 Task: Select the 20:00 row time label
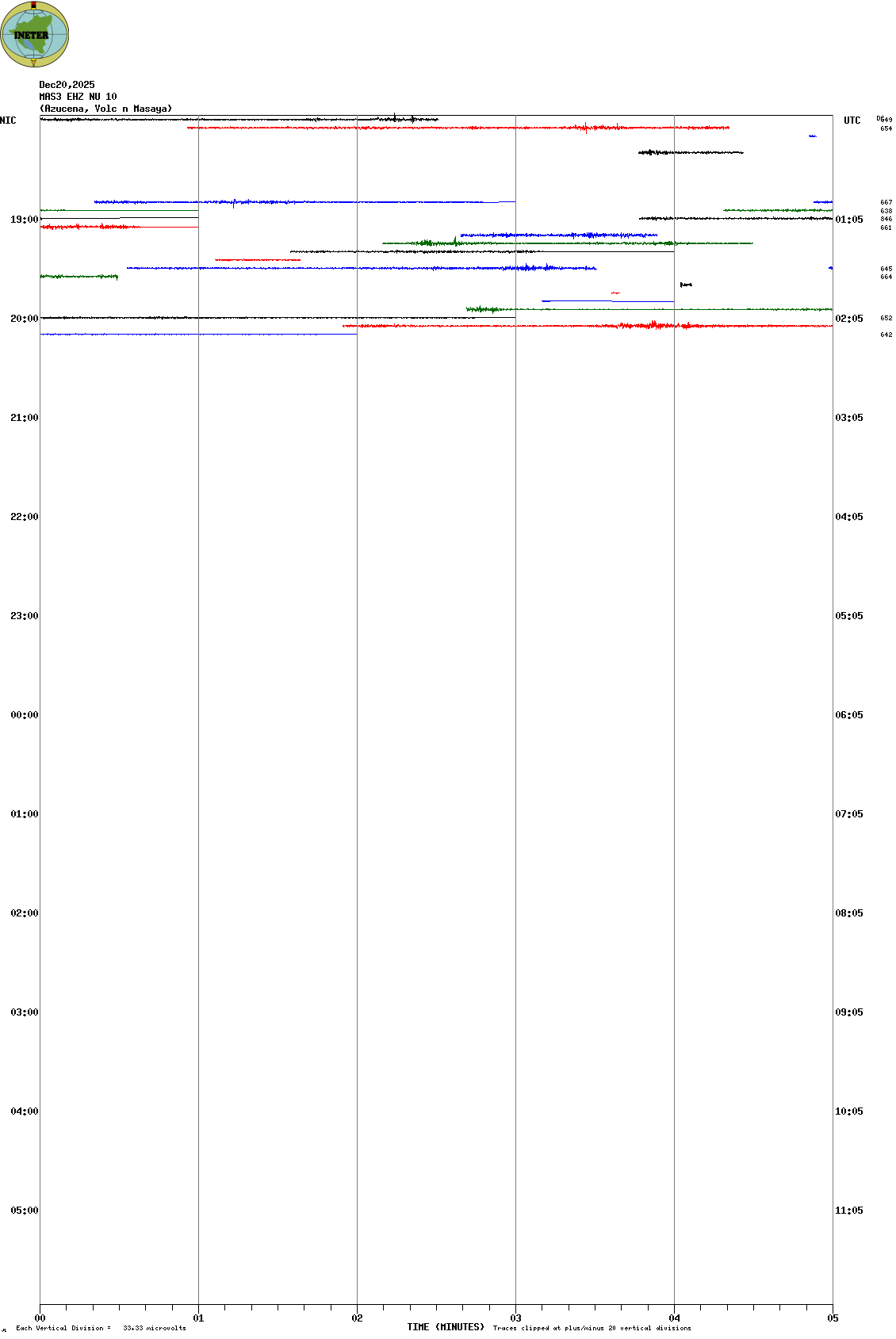pyautogui.click(x=24, y=319)
